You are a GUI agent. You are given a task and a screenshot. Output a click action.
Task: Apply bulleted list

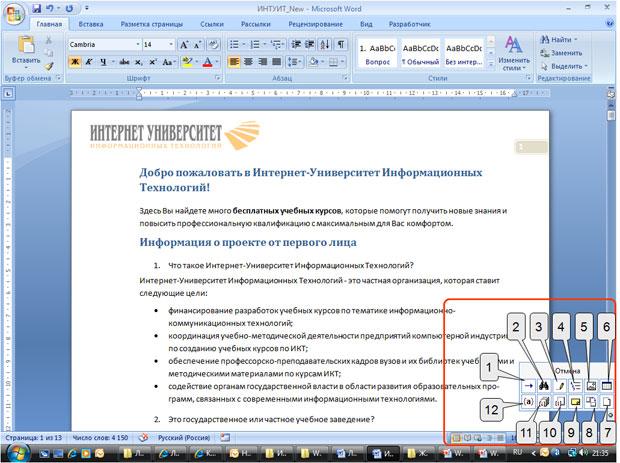point(234,44)
